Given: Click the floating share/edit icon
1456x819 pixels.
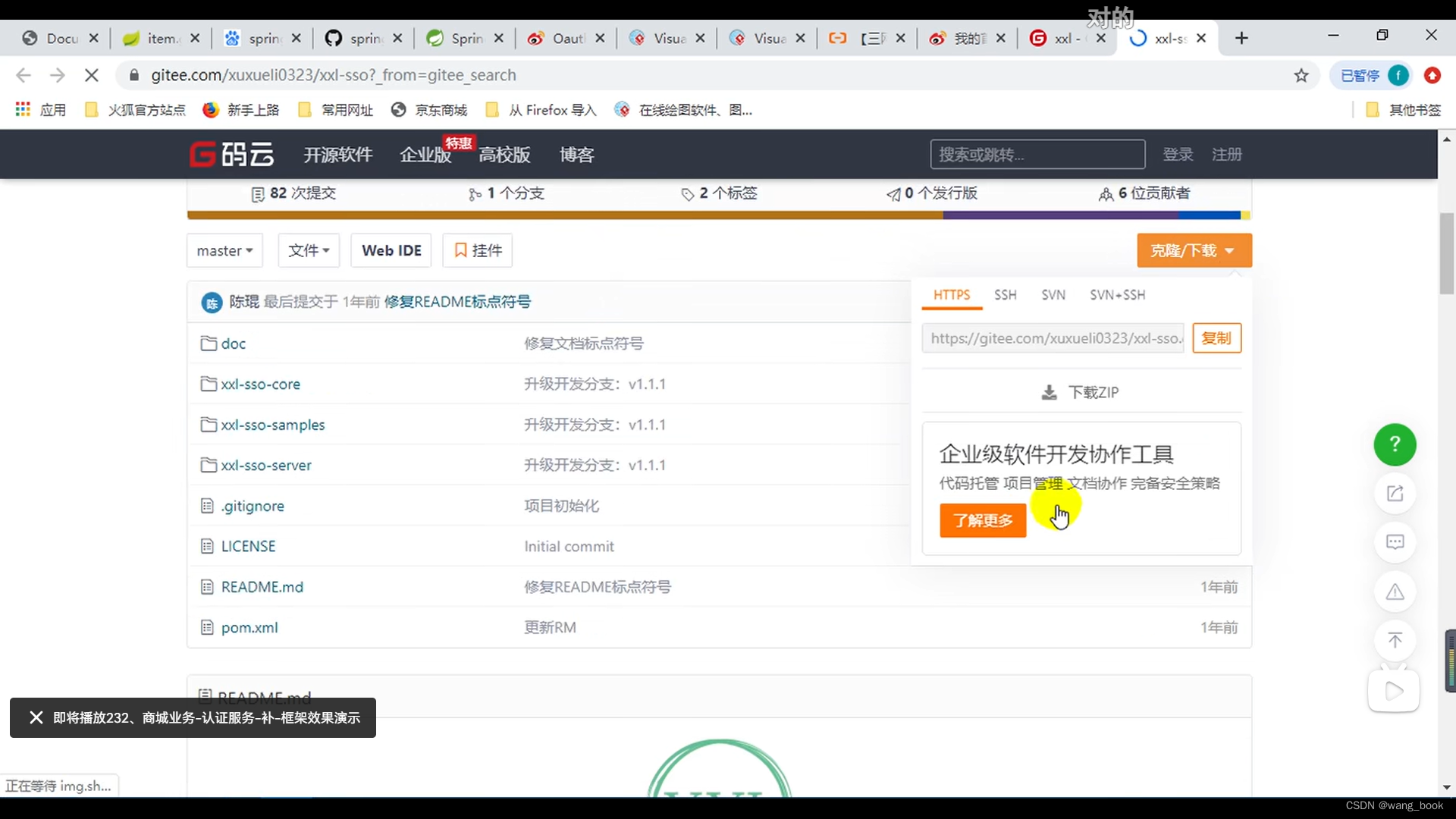Looking at the screenshot, I should (x=1395, y=494).
